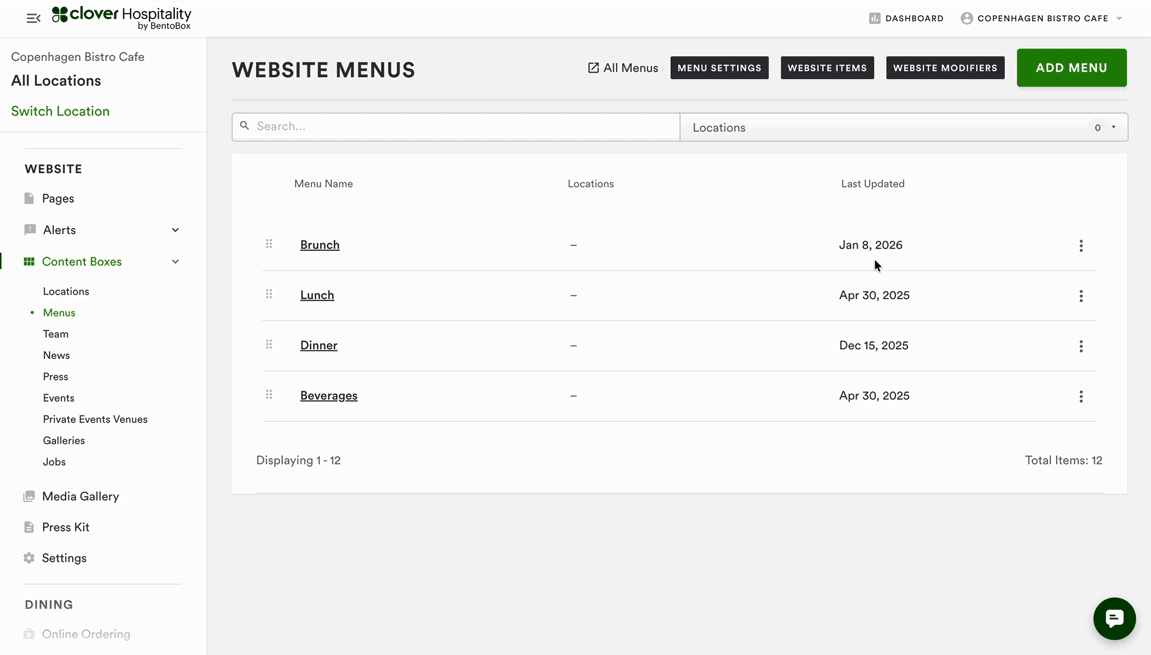Click the Dashboard link text
Viewport: 1151px width, 655px height.
click(914, 18)
